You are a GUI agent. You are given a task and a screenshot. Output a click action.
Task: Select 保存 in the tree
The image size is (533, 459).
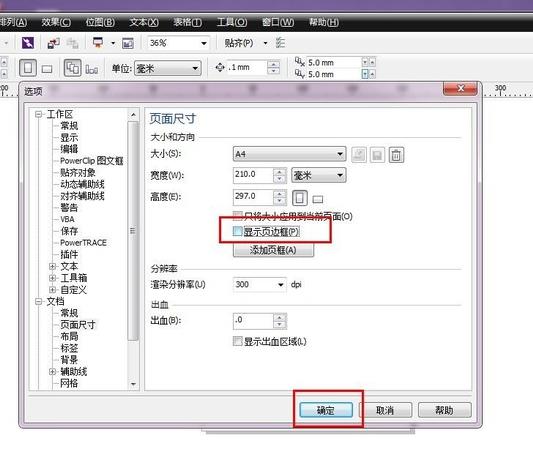pos(69,231)
